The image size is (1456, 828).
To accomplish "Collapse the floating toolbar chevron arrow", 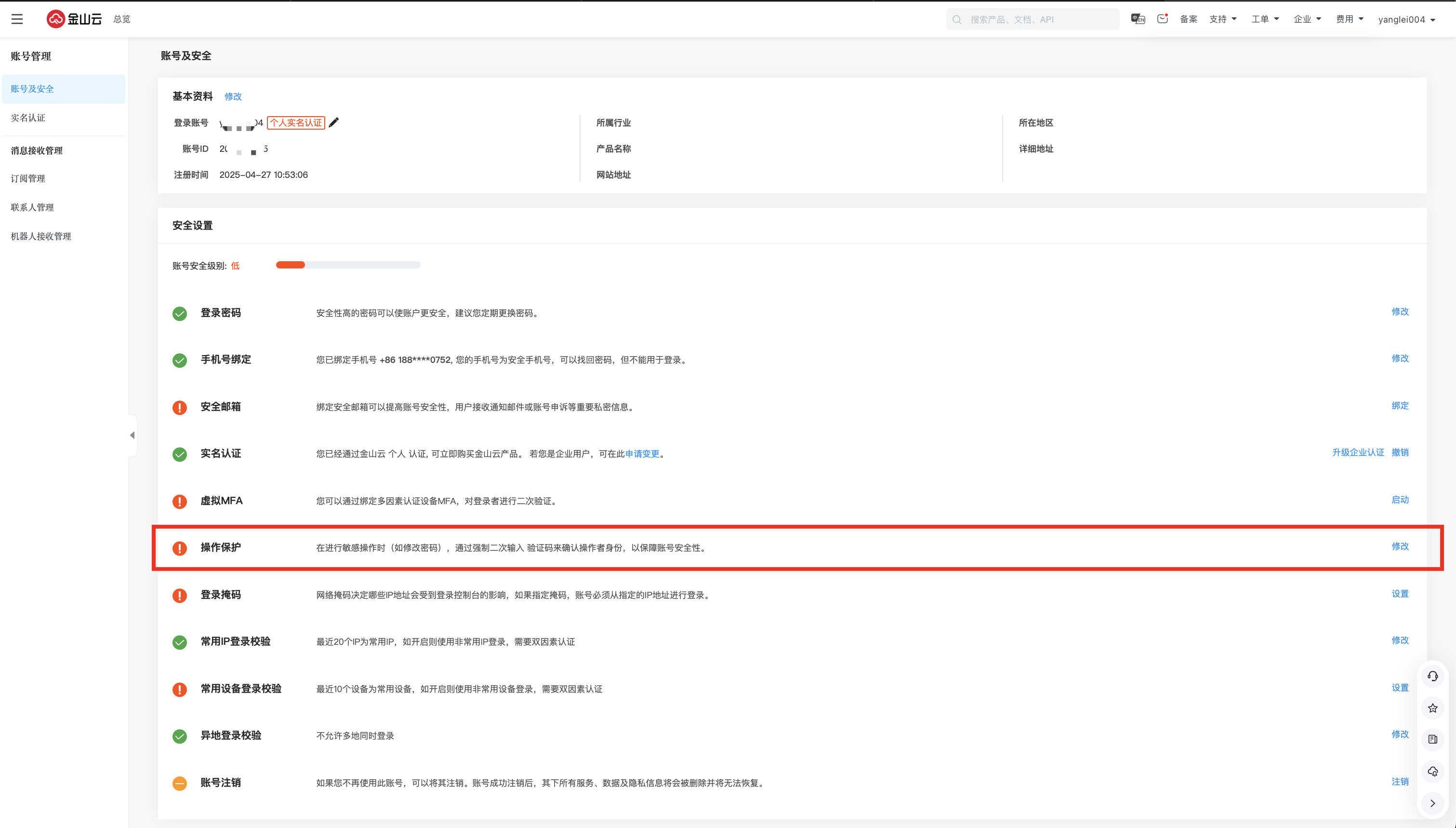I will [x=1433, y=803].
